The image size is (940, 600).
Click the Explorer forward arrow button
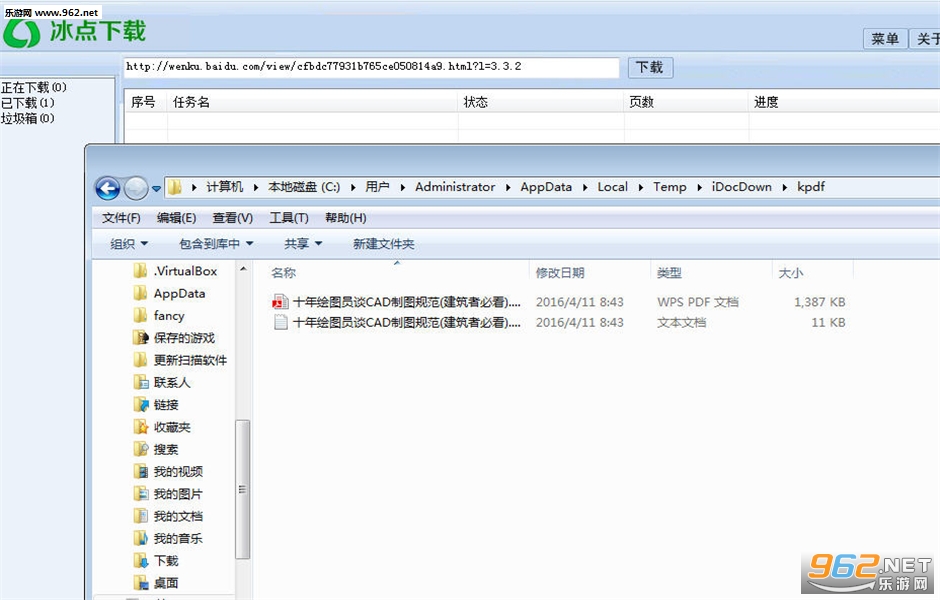point(135,189)
